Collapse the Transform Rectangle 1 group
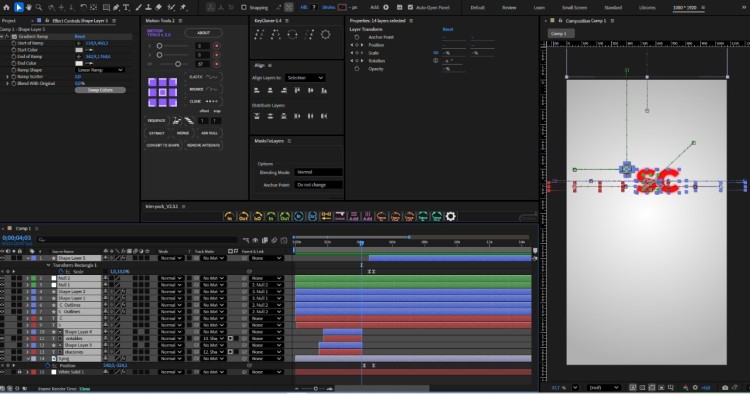 point(48,265)
